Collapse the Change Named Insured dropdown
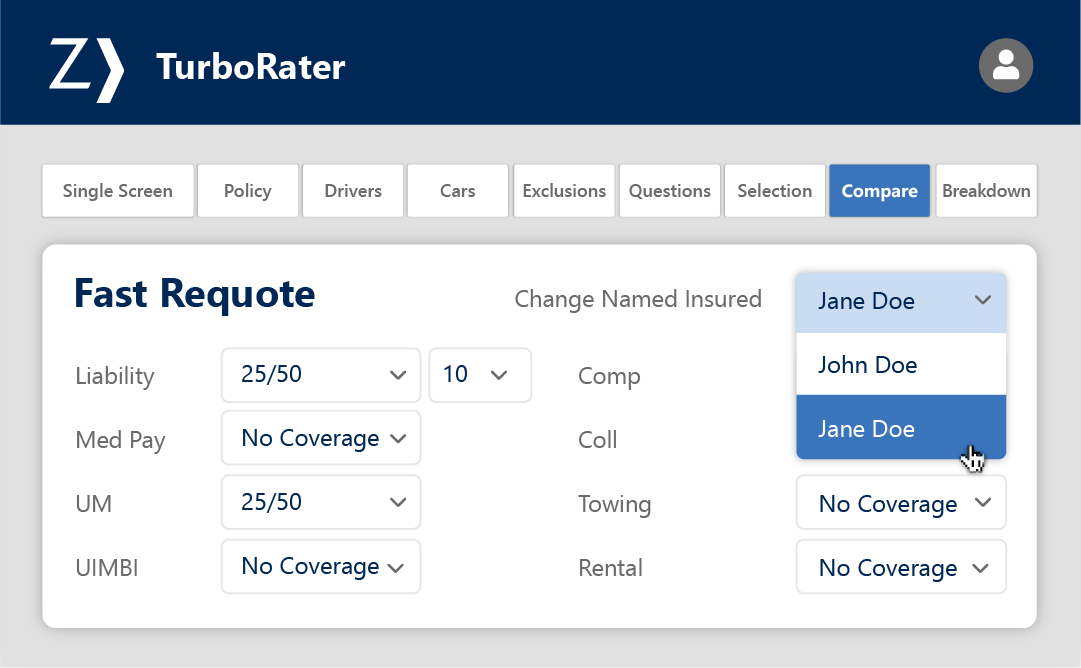This screenshot has height=668, width=1081. pyautogui.click(x=901, y=301)
